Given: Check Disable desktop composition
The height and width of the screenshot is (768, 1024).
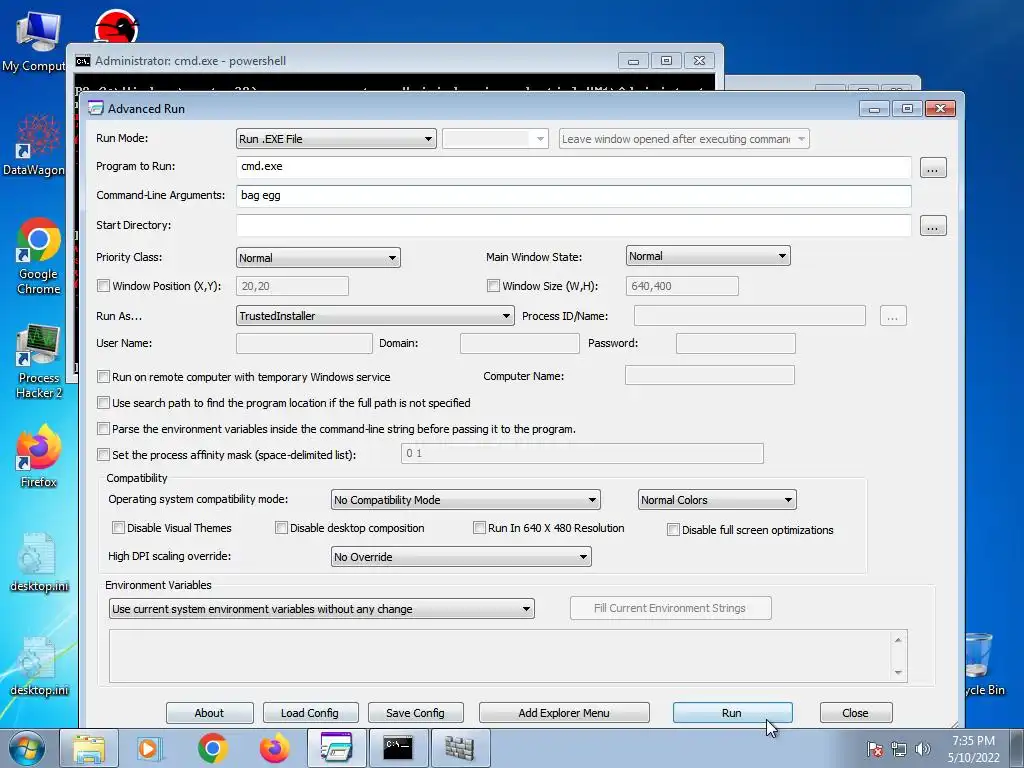Looking at the screenshot, I should tap(281, 528).
